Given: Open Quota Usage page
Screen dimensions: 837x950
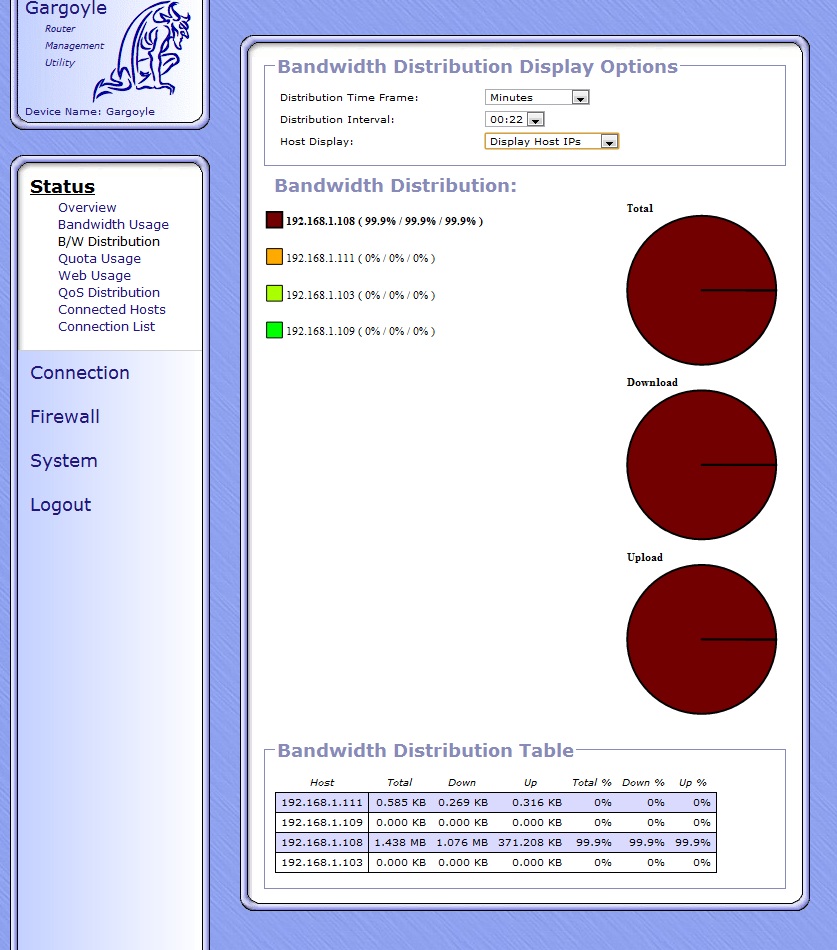Looking at the screenshot, I should 99,258.
